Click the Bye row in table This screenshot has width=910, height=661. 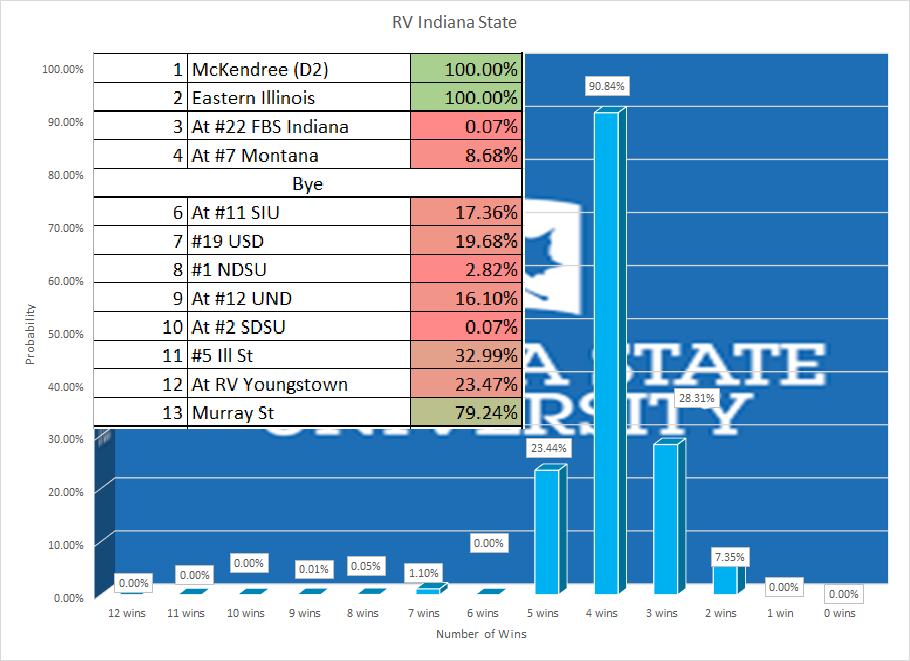(308, 184)
